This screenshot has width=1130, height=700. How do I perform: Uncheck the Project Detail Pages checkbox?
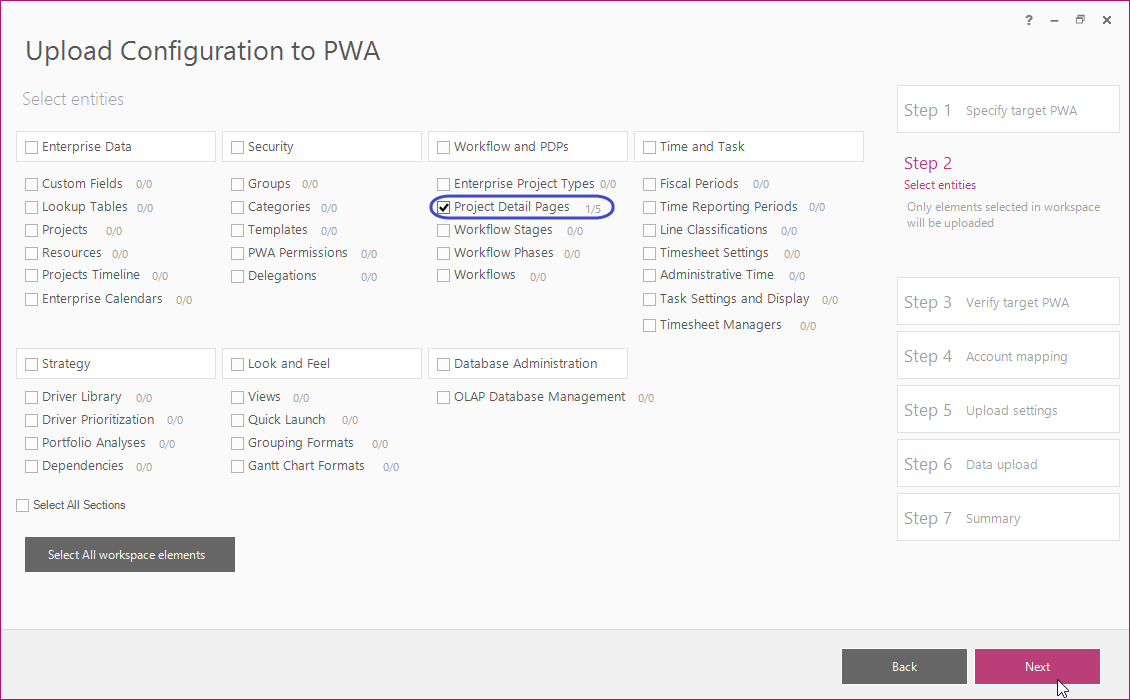[444, 208]
